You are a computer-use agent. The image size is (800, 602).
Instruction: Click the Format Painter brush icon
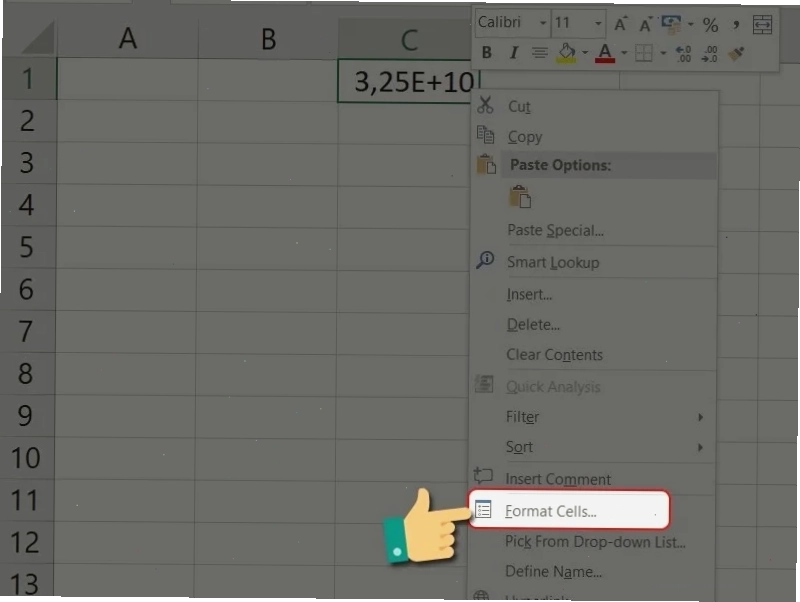736,53
